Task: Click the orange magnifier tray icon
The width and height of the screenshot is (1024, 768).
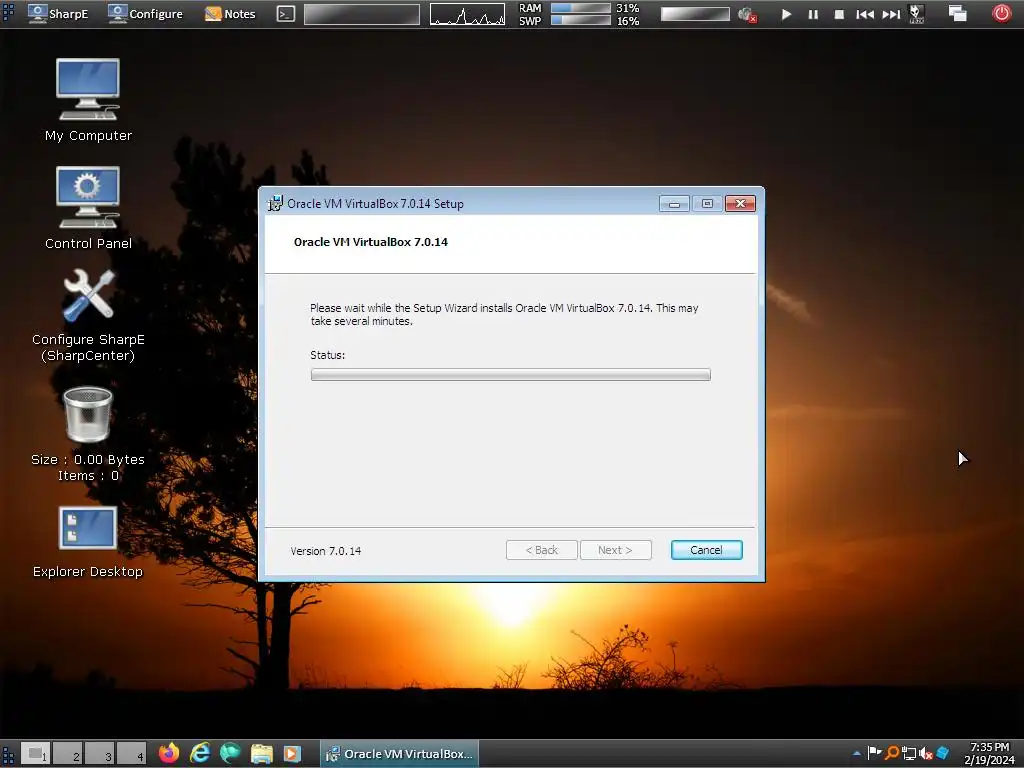Action: (x=891, y=753)
